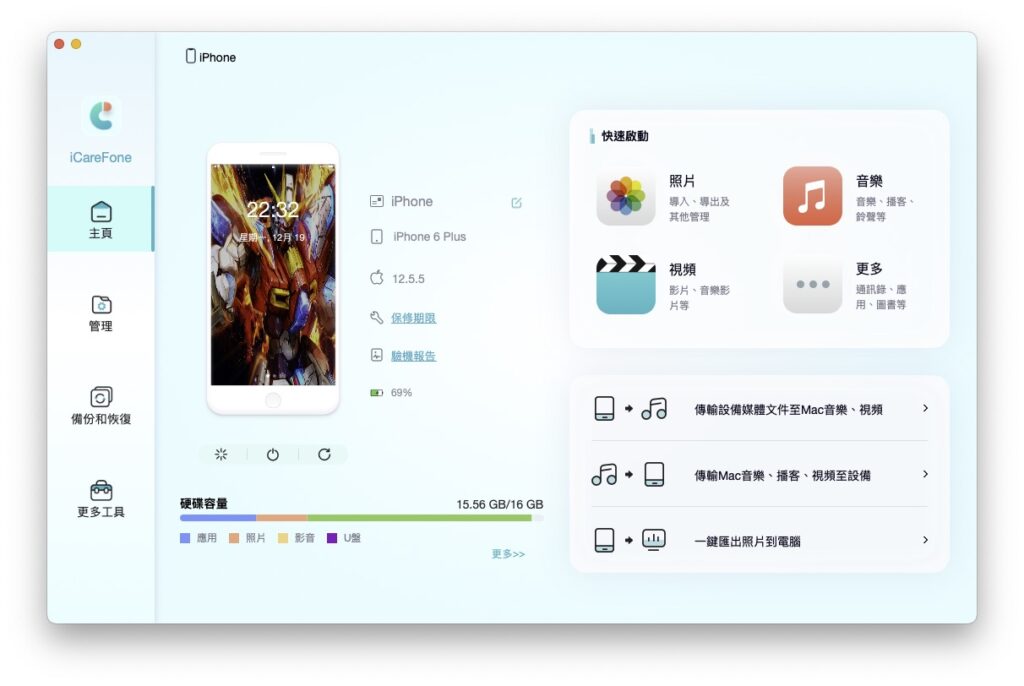Open the Music (音樂) quick start icon
Image resolution: width=1024 pixels, height=686 pixels.
(x=812, y=196)
